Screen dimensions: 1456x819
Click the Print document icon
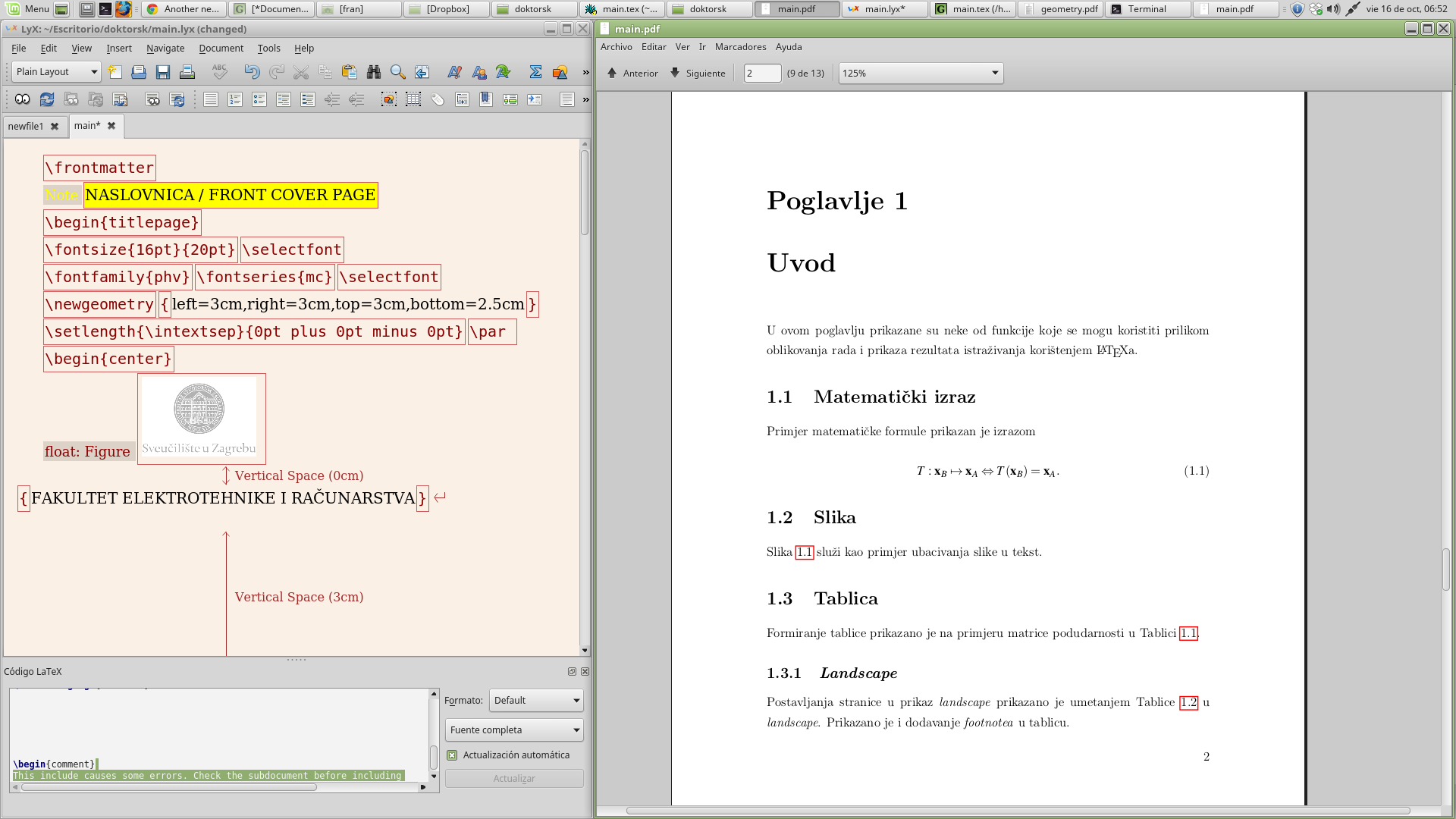[x=187, y=72]
